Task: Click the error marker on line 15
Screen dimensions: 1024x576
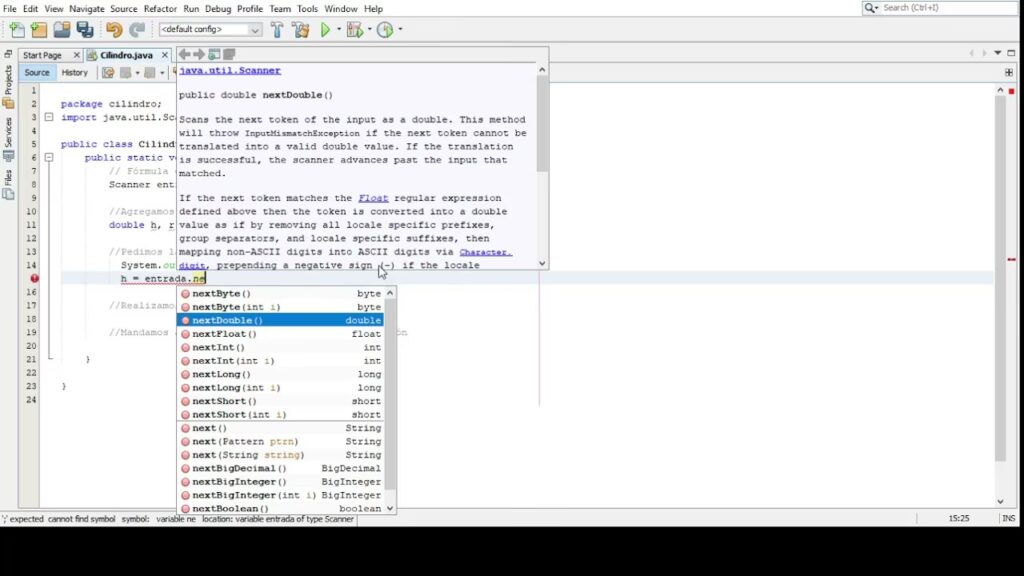Action: tap(34, 279)
